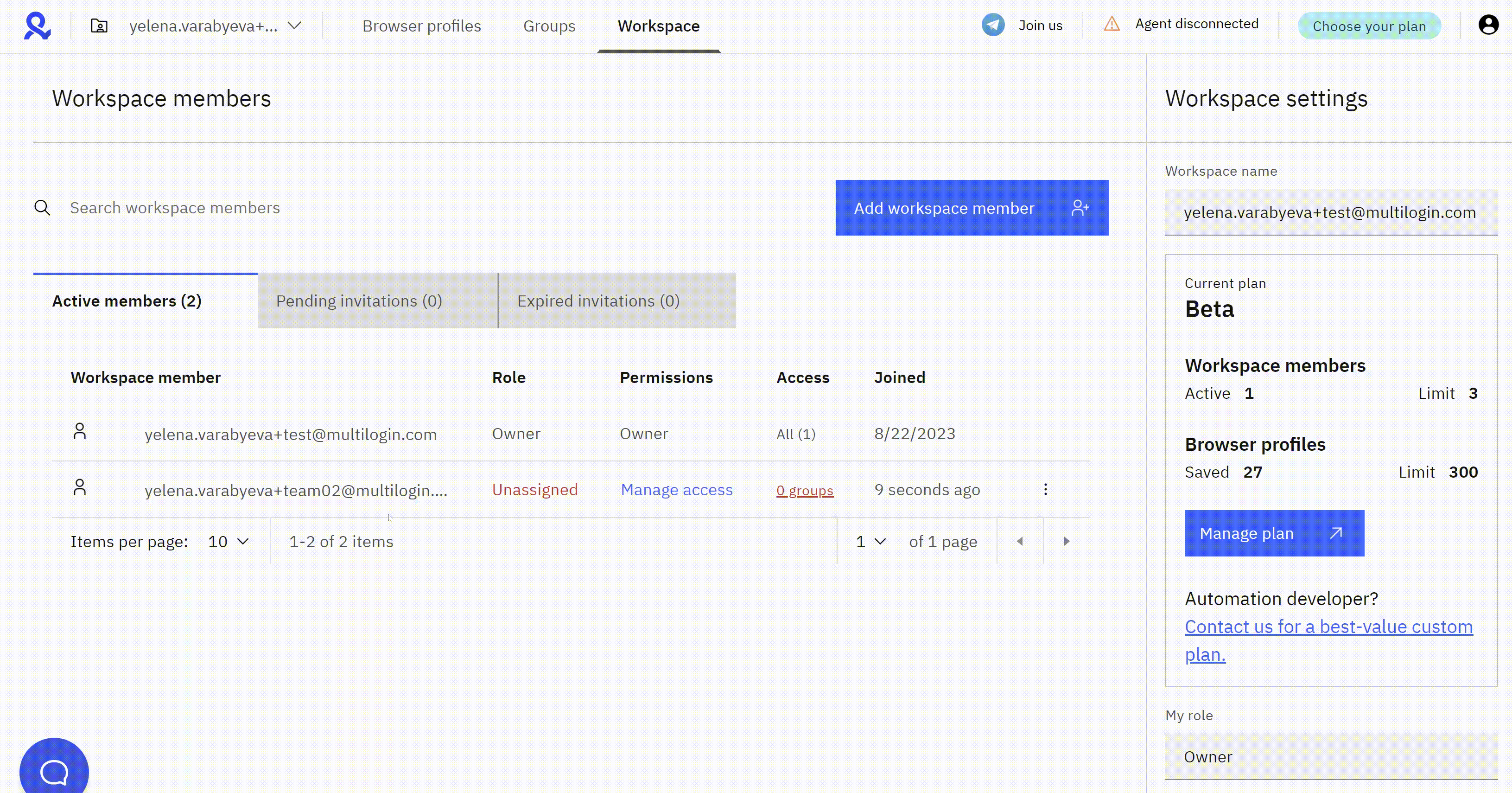Open the page number dropdown
The height and width of the screenshot is (793, 1512).
click(870, 541)
